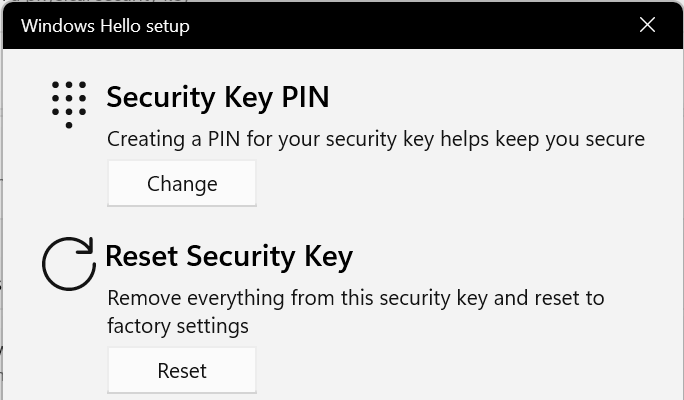Click the "factory settings" text line

coord(178,326)
